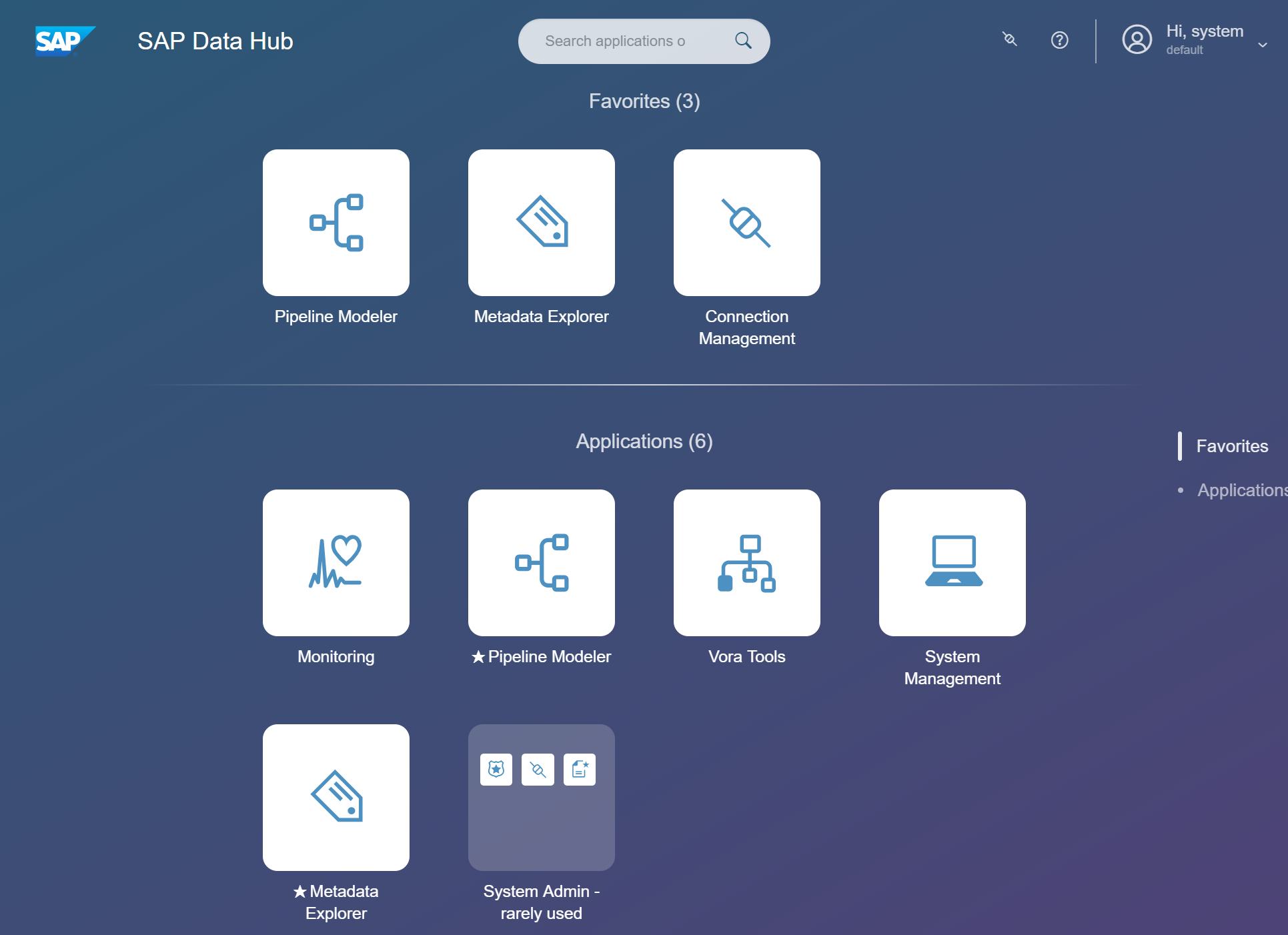Click the plug icon inside System Admin group
This screenshot has width=1288, height=935.
538,770
